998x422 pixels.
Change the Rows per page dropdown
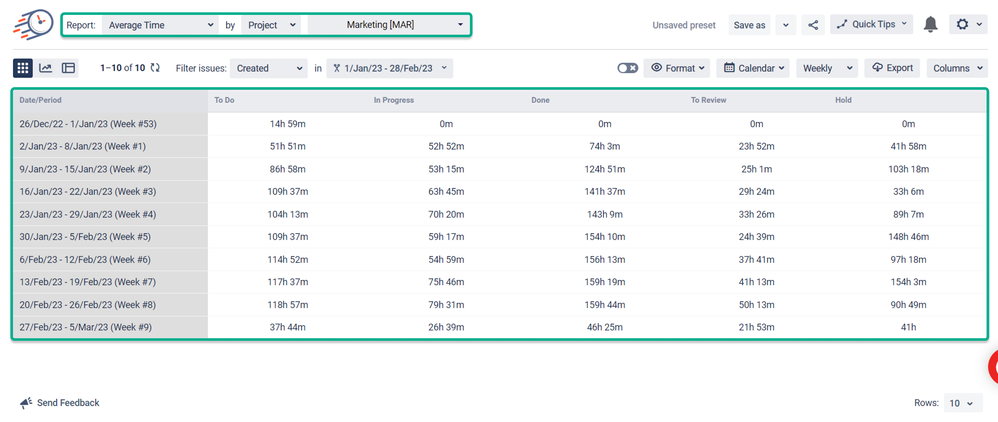[962, 403]
